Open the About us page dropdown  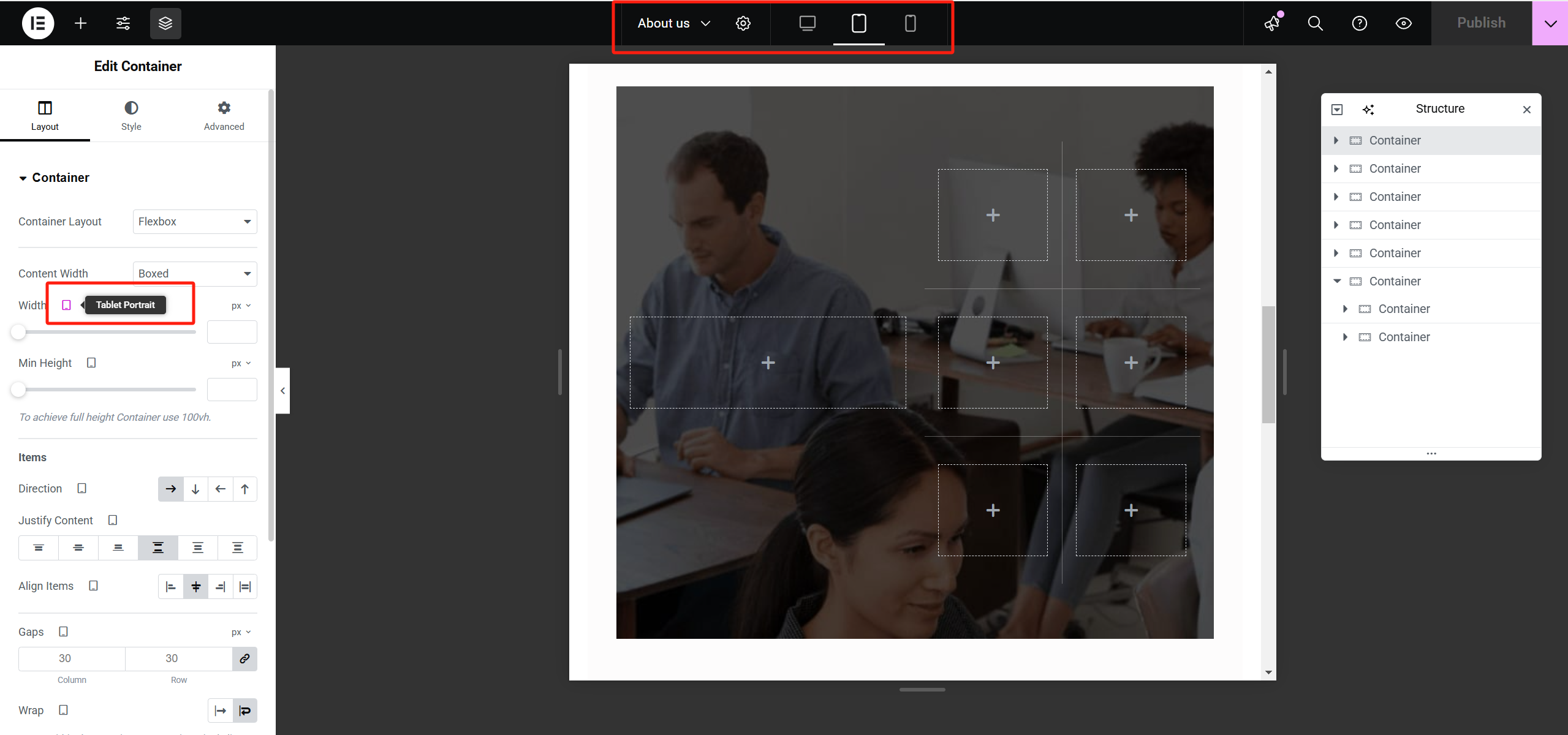[x=673, y=23]
